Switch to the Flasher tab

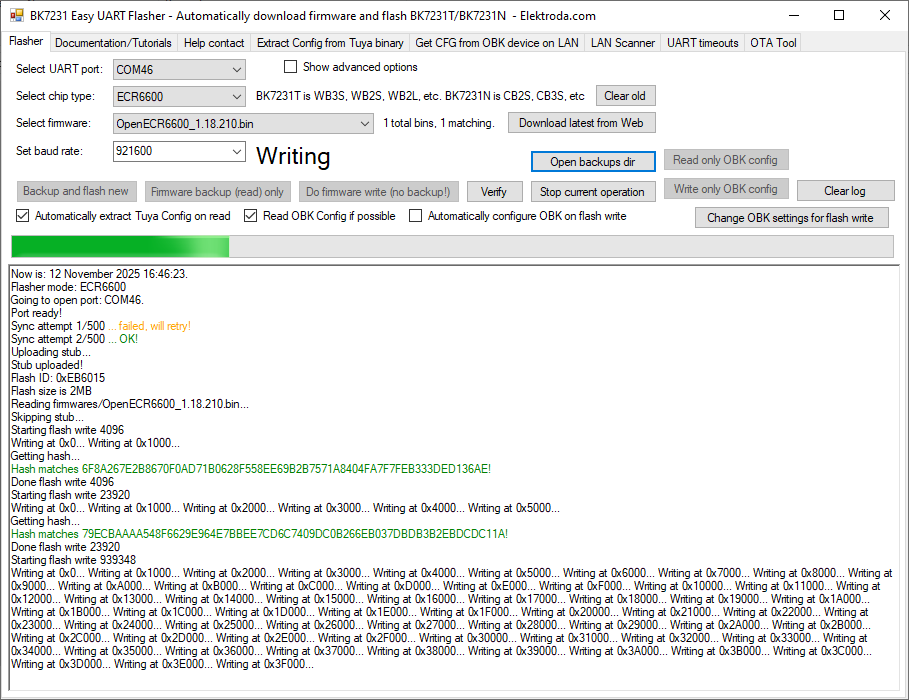[x=26, y=42]
